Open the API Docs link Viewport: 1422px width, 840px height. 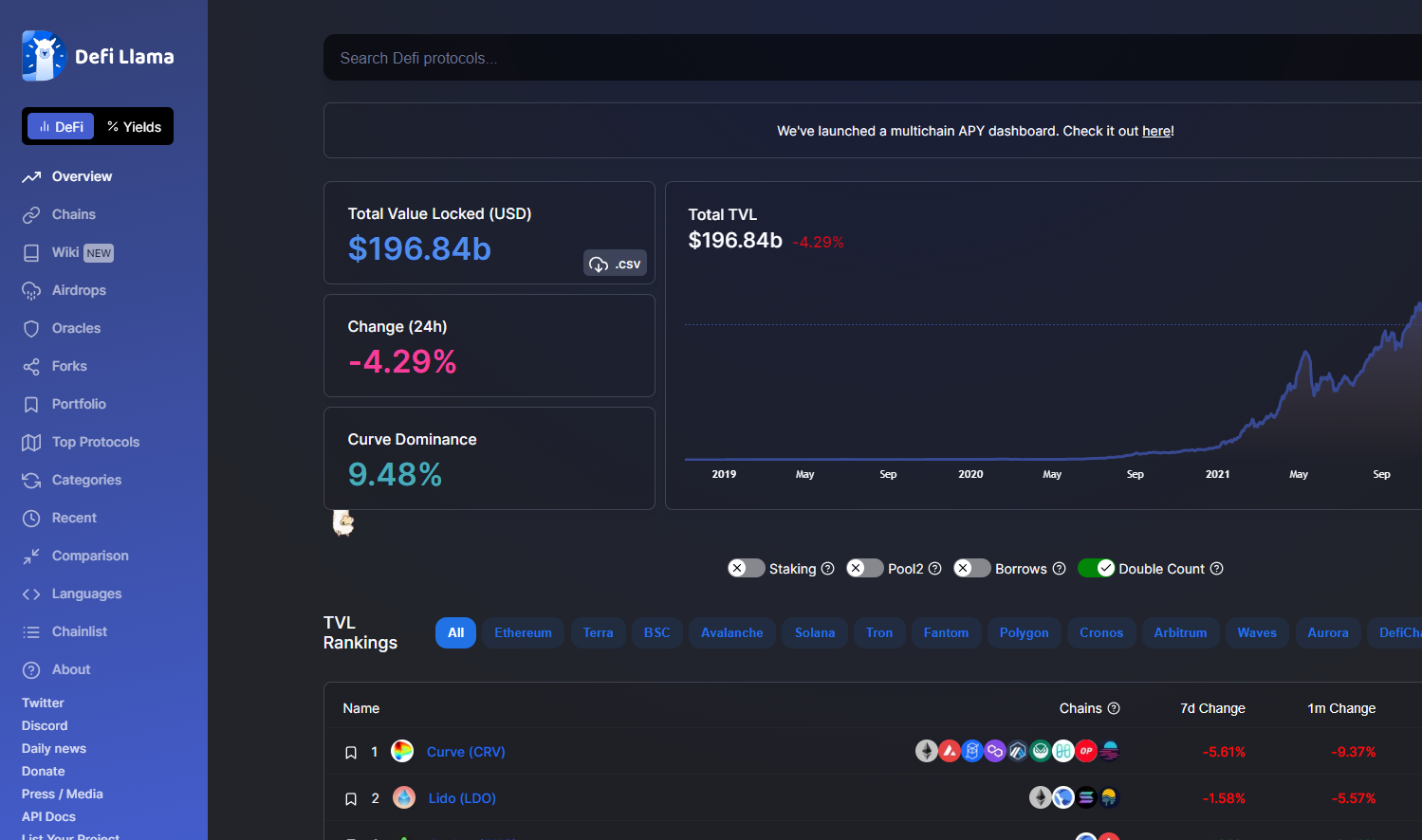(x=48, y=816)
